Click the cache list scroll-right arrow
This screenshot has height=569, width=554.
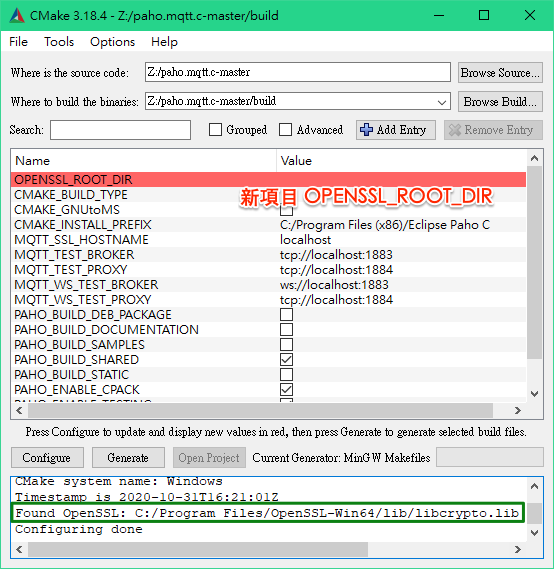tap(518, 410)
